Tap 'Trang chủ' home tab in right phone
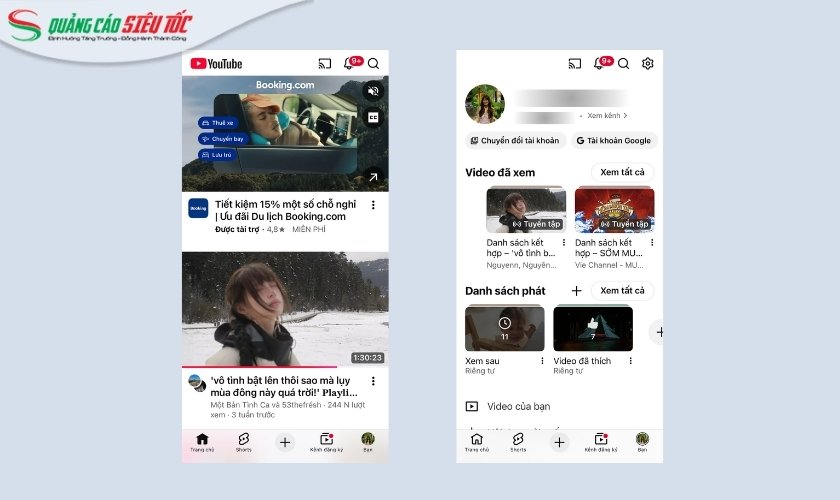This screenshot has height=500, width=840. pos(477,443)
